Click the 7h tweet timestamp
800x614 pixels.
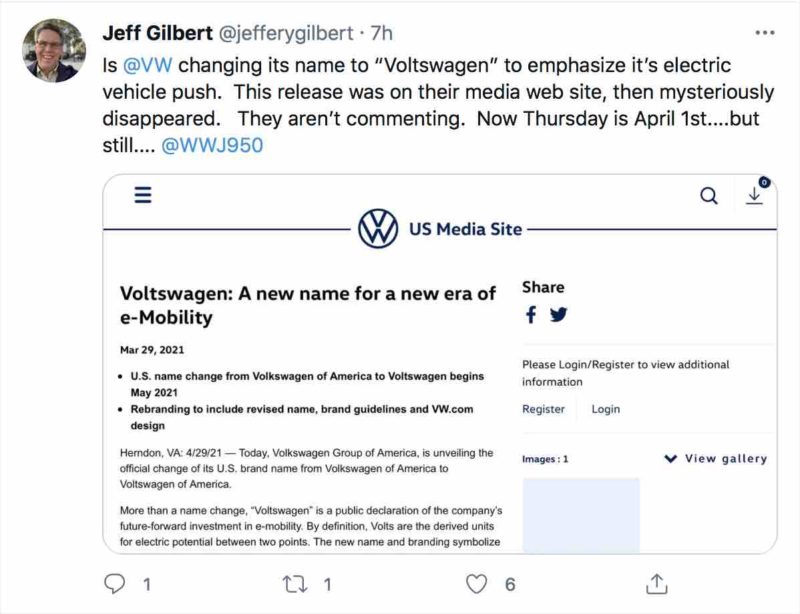point(381,33)
